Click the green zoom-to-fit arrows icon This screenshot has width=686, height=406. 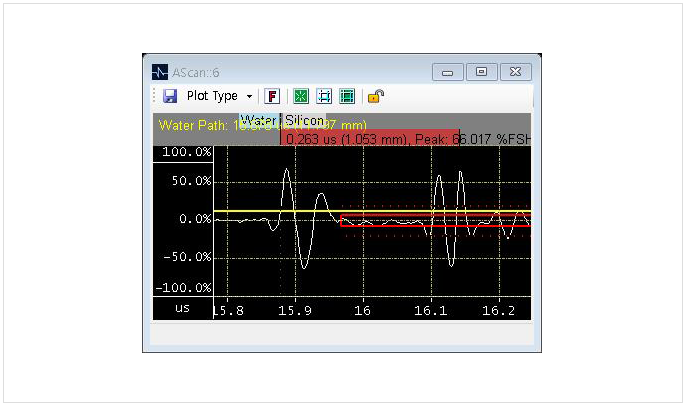(301, 96)
